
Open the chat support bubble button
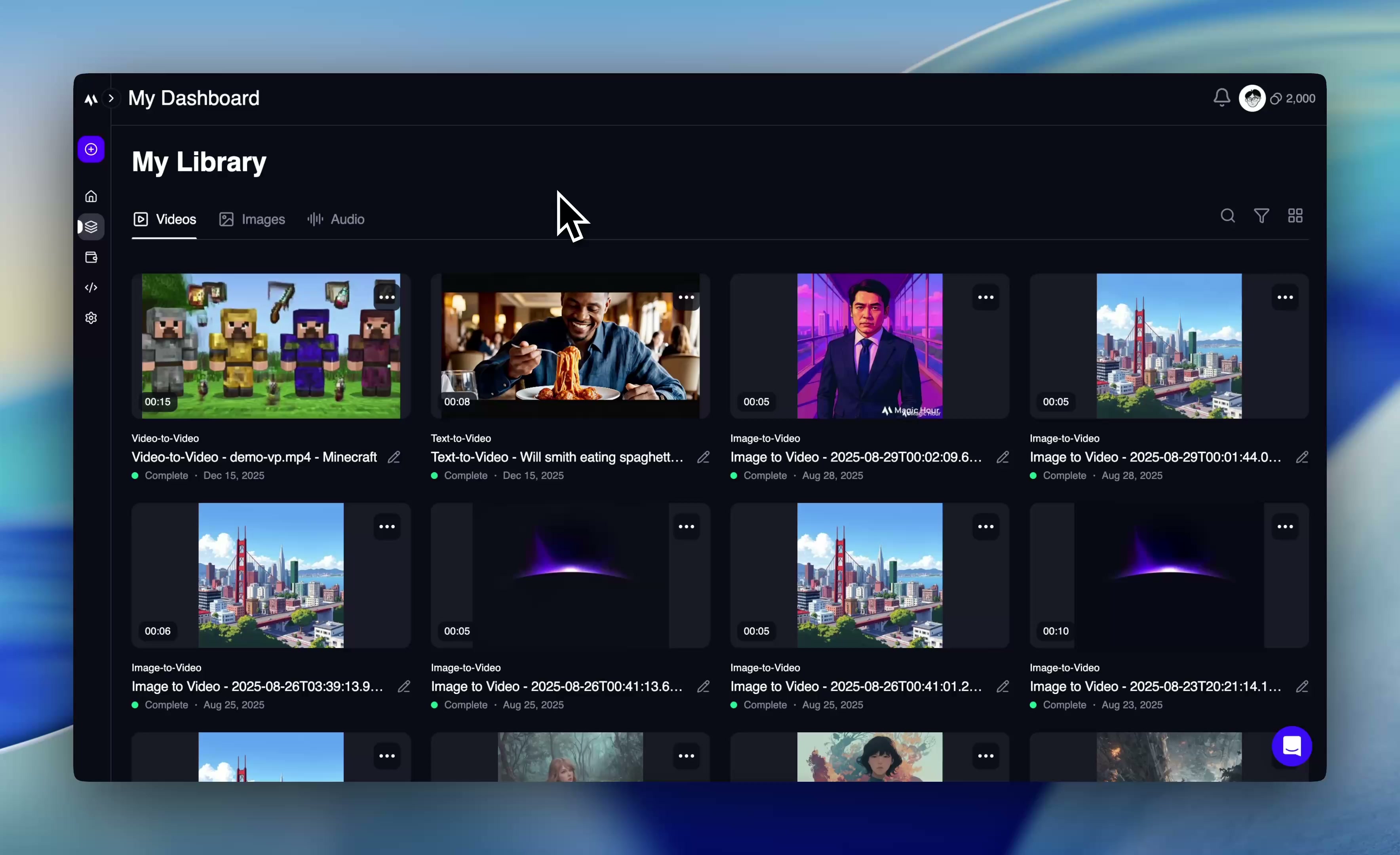(x=1292, y=746)
